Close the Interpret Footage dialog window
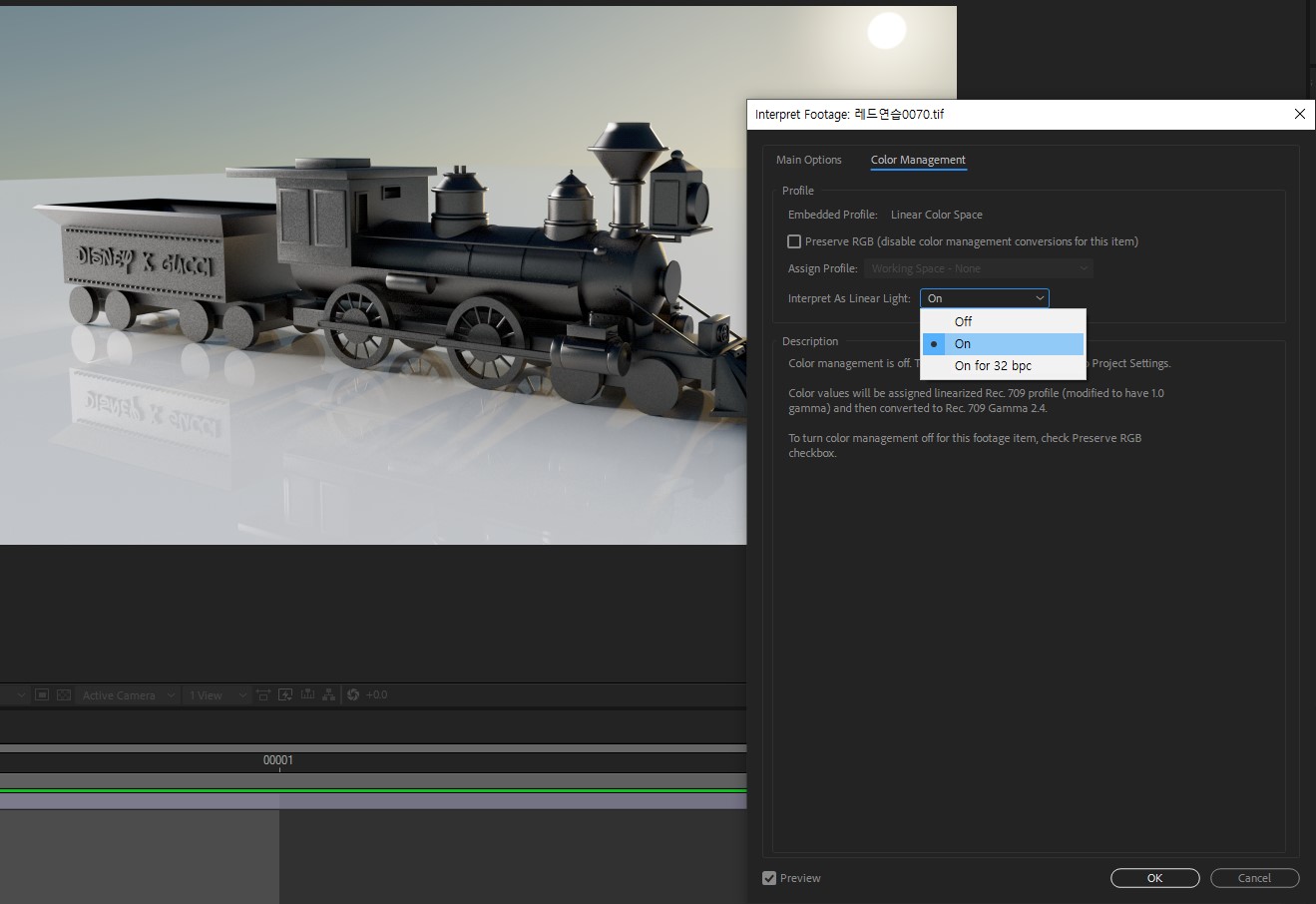Viewport: 1316px width, 904px height. [1299, 114]
